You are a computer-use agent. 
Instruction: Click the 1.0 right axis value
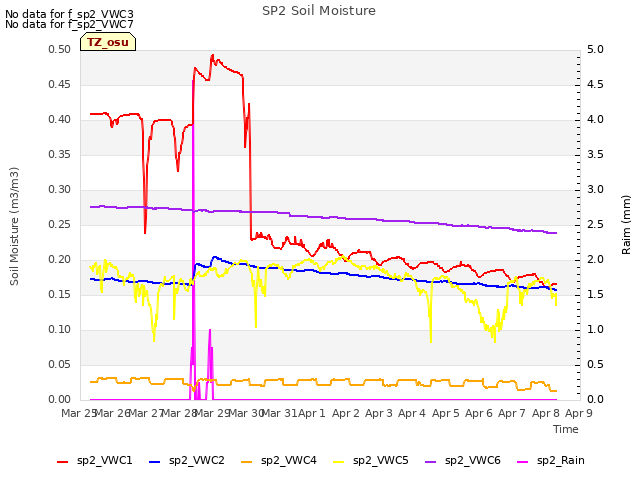(595, 330)
